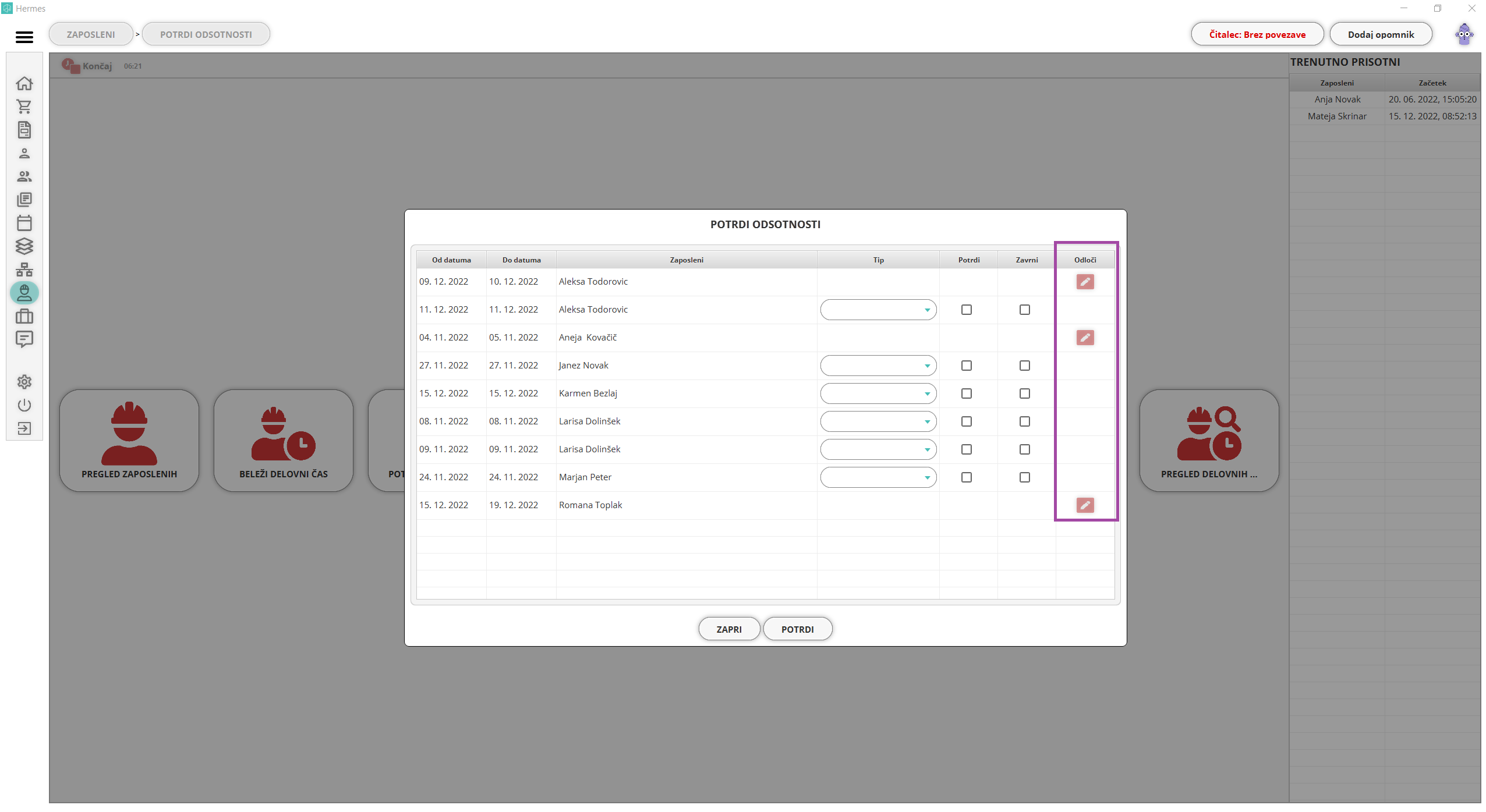Select Anja Novak in Trenutno prisotni
The image size is (1486, 812).
(x=1337, y=100)
